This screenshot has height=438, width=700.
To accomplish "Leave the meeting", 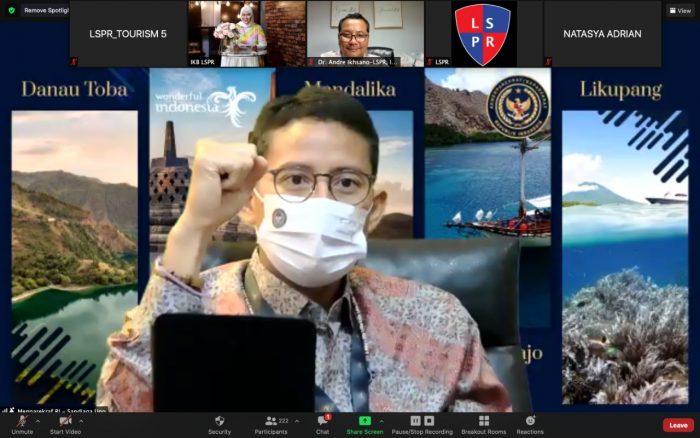I will [x=677, y=425].
